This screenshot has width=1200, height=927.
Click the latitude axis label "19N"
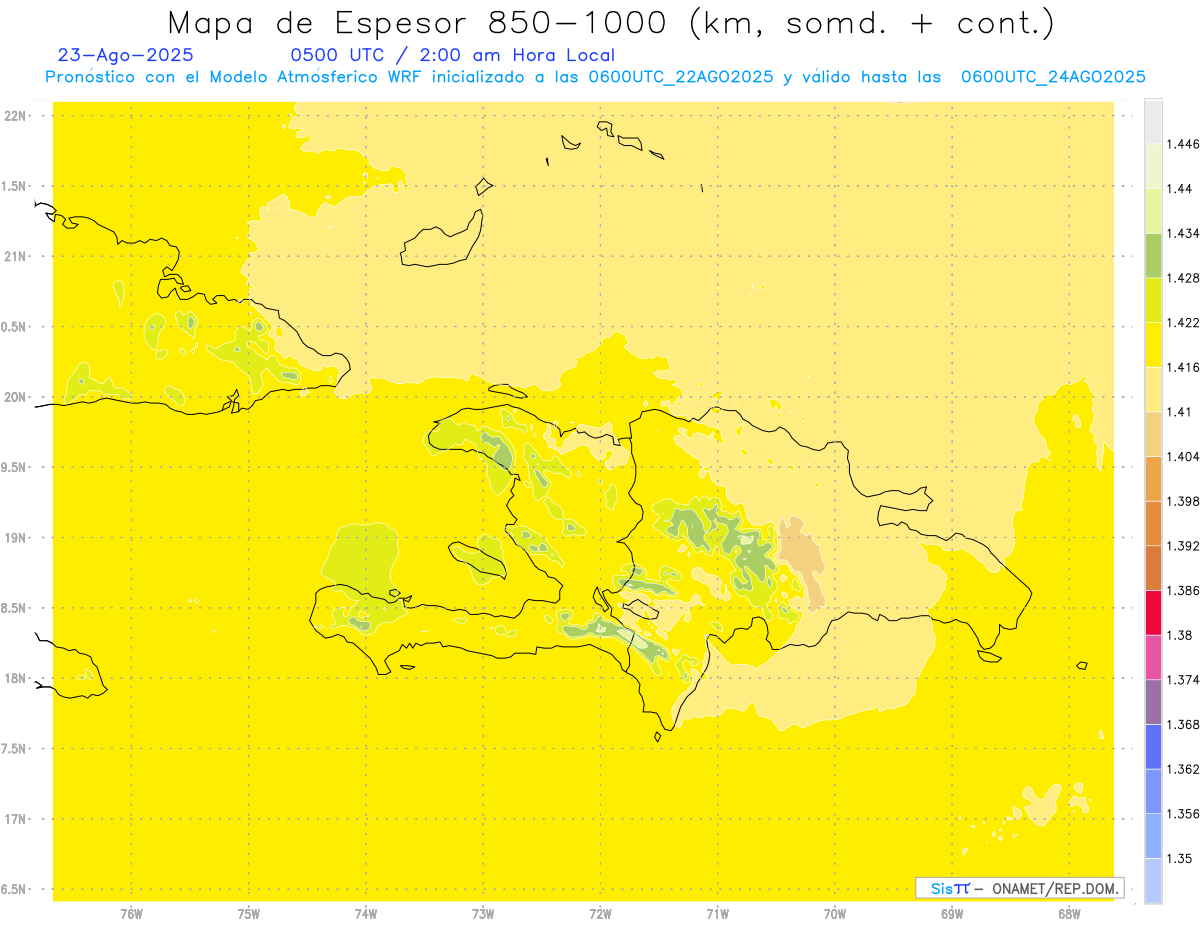15,538
